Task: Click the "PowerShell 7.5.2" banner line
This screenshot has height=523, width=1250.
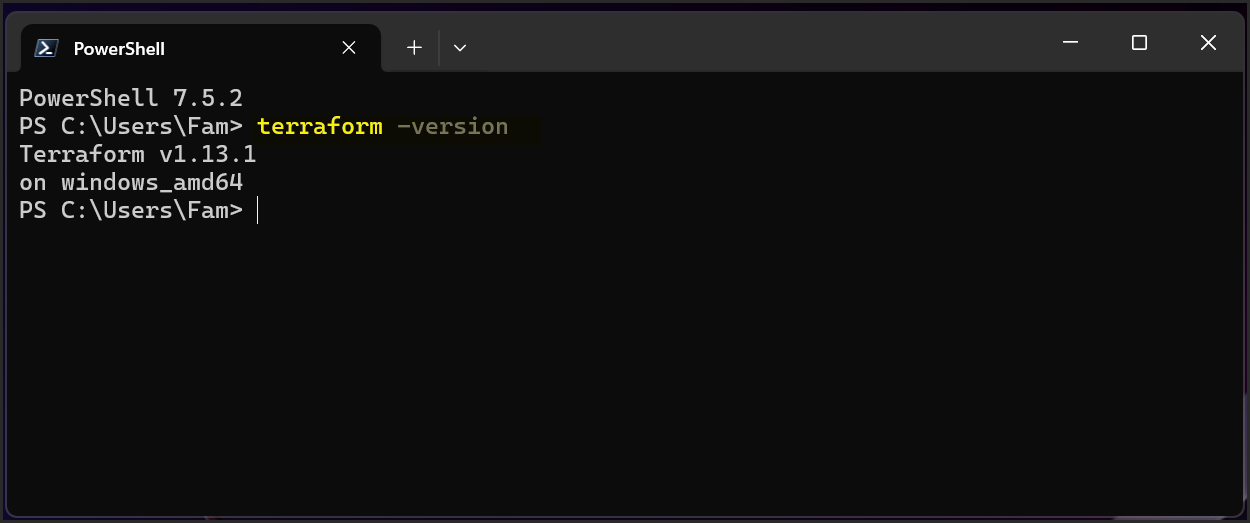Action: pos(131,98)
